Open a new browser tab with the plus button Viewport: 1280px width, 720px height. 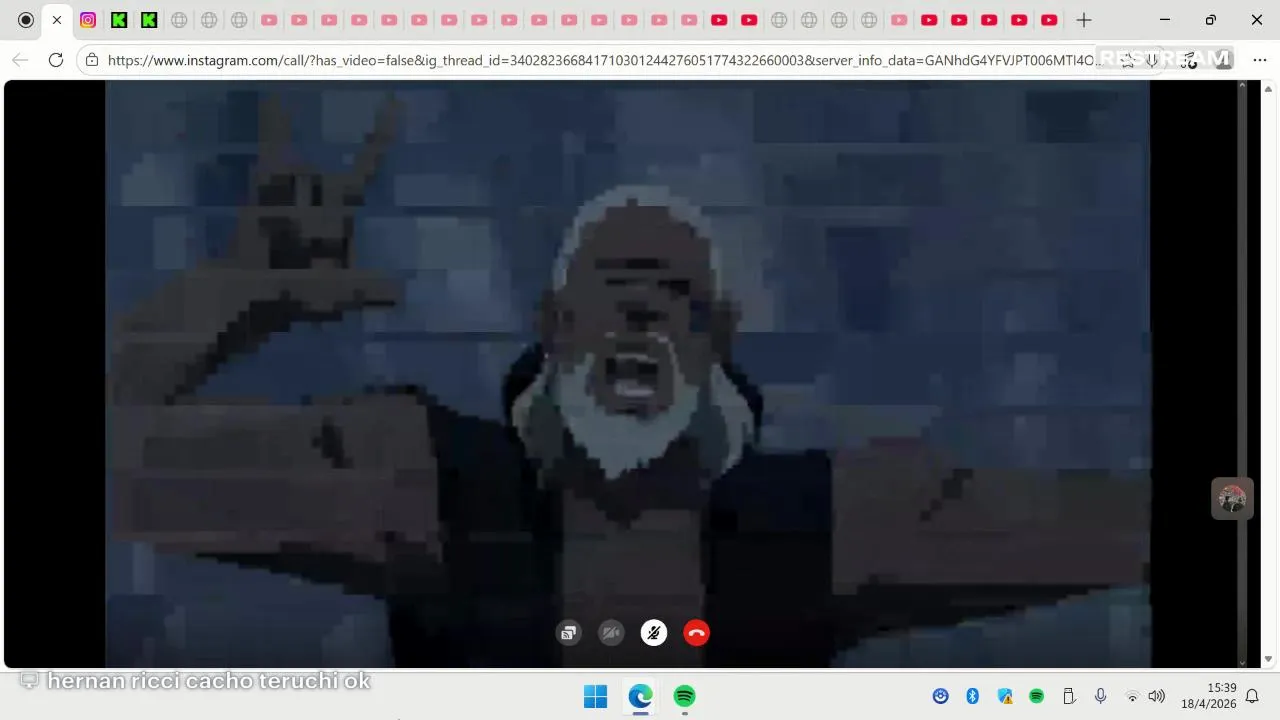(1083, 20)
